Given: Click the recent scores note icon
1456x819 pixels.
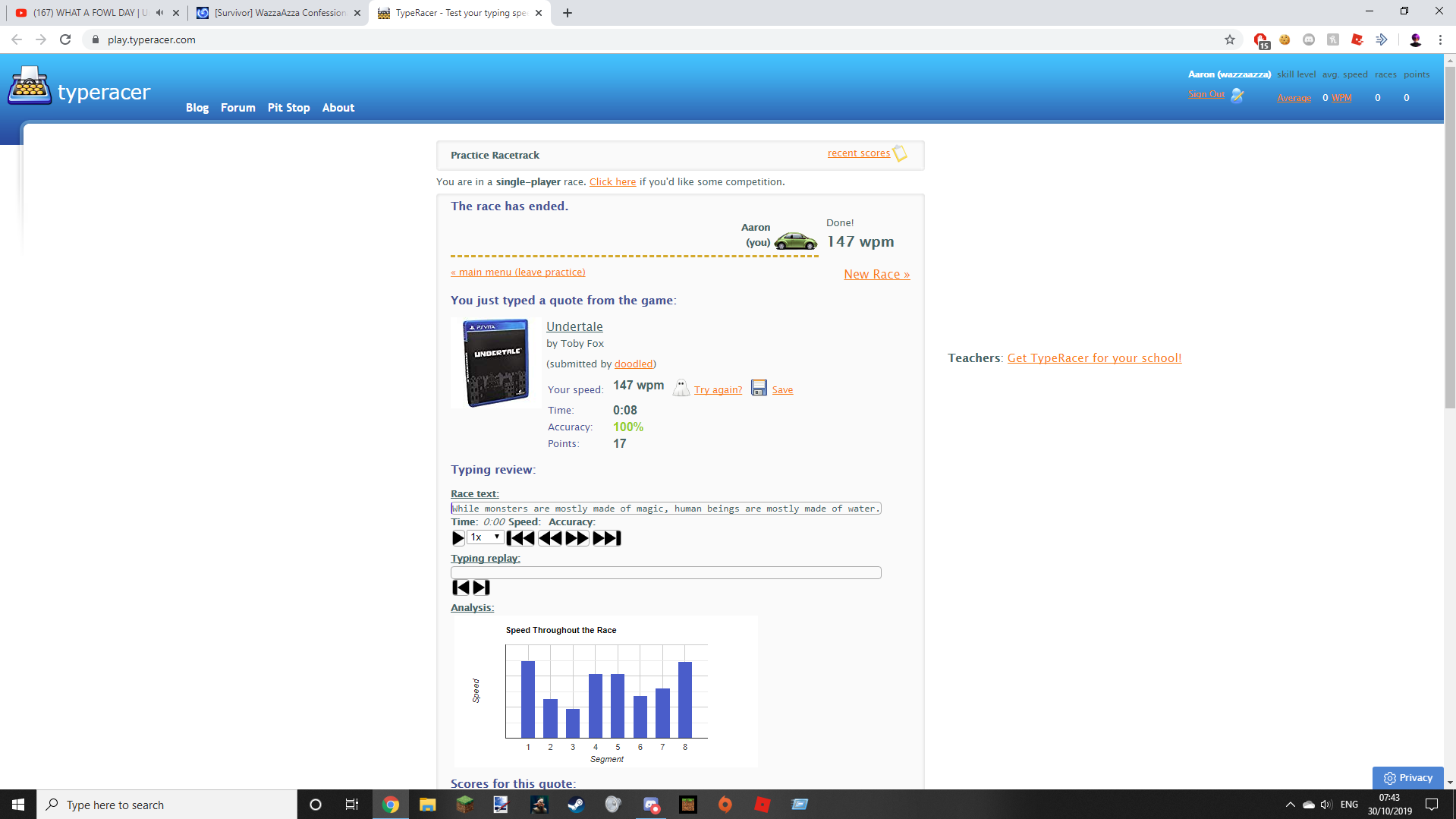Looking at the screenshot, I should [900, 153].
